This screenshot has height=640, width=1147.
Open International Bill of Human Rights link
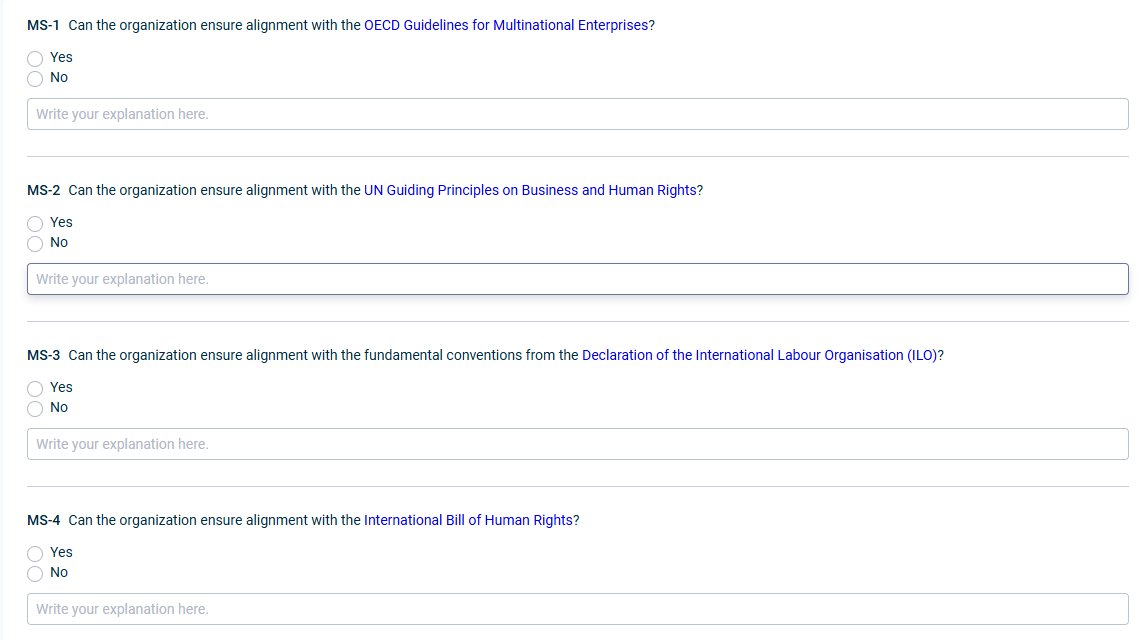click(468, 520)
